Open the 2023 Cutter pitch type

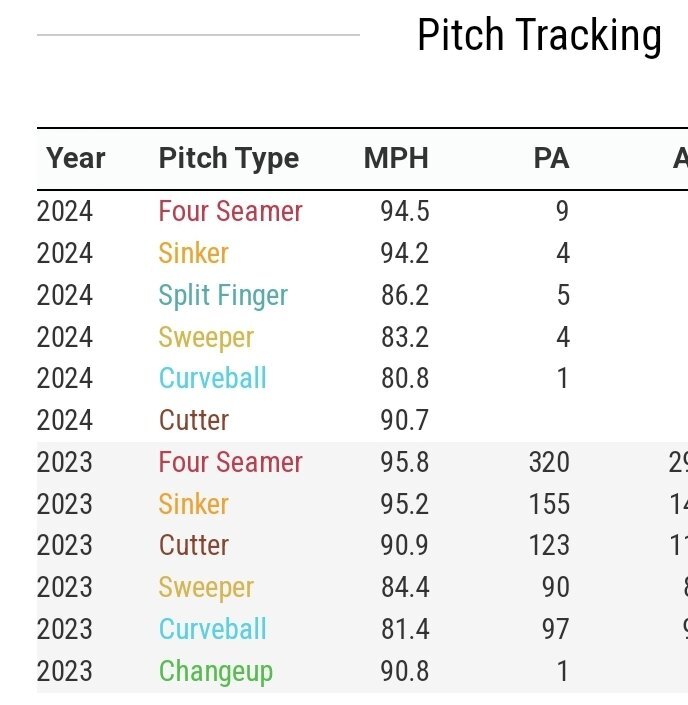tap(193, 546)
